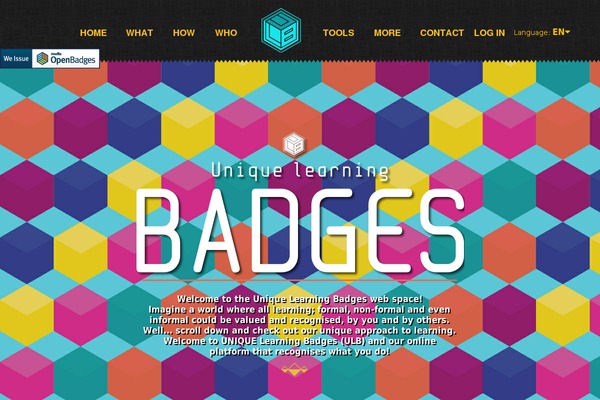The width and height of the screenshot is (600, 400).
Task: Click the yellow scroll-down diamond arrow icon
Action: [294, 370]
